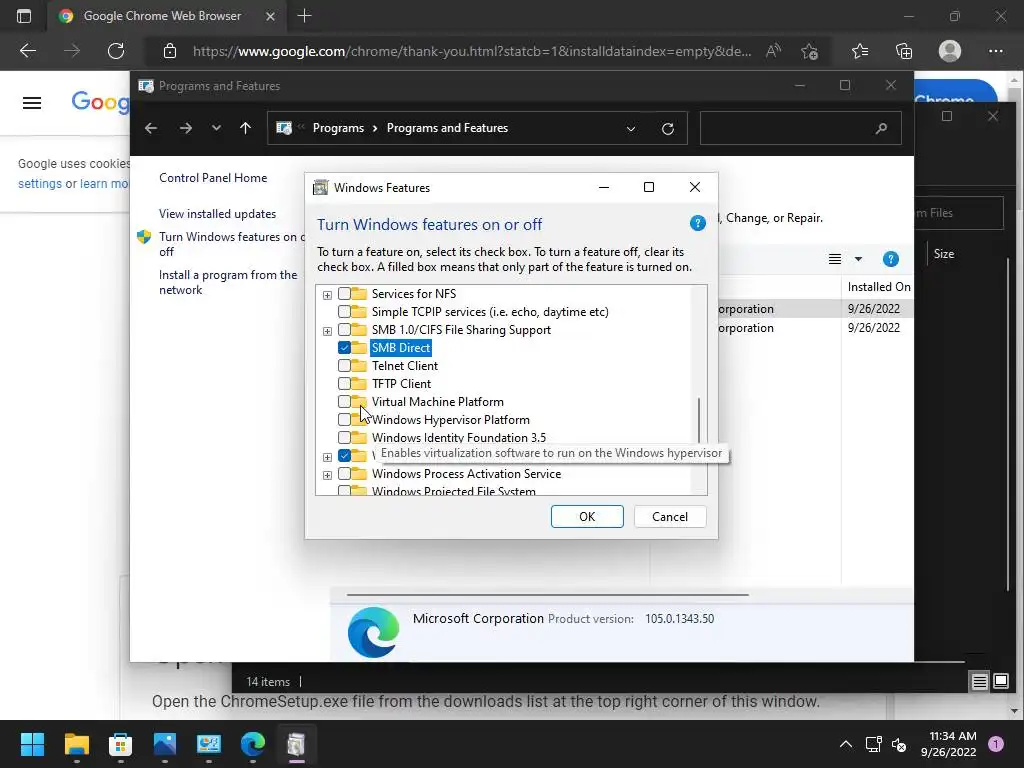Image resolution: width=1024 pixels, height=768 pixels.
Task: Expand Windows Process Activation Service node
Action: pos(327,475)
